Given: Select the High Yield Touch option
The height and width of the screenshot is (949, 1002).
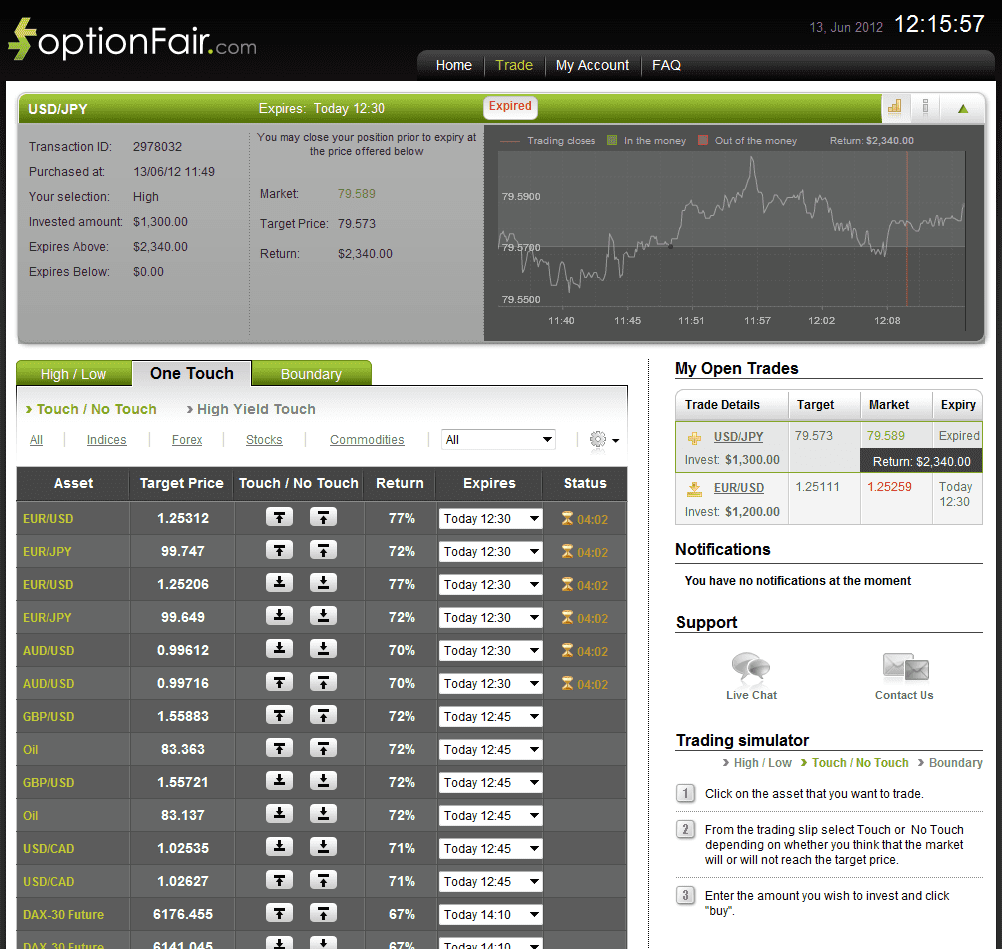Looking at the screenshot, I should pyautogui.click(x=256, y=409).
